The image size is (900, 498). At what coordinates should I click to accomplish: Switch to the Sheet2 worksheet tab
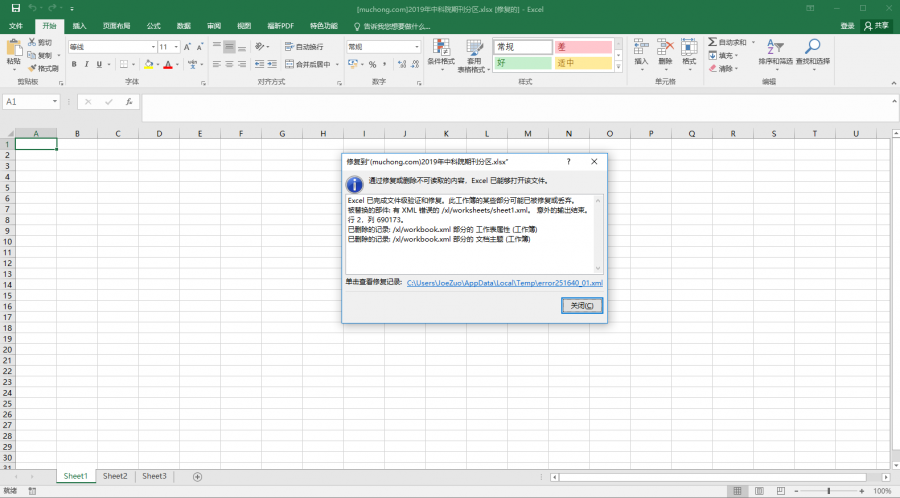pyautogui.click(x=115, y=476)
